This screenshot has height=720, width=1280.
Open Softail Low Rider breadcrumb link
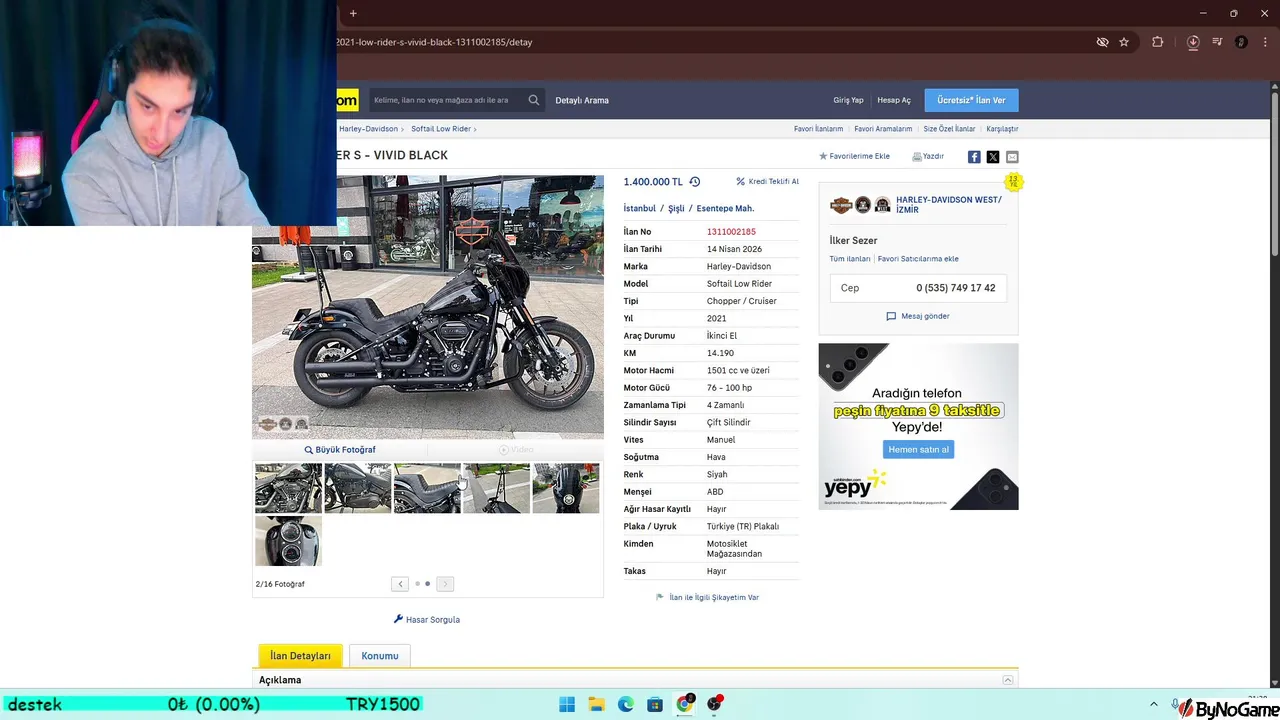coord(441,129)
